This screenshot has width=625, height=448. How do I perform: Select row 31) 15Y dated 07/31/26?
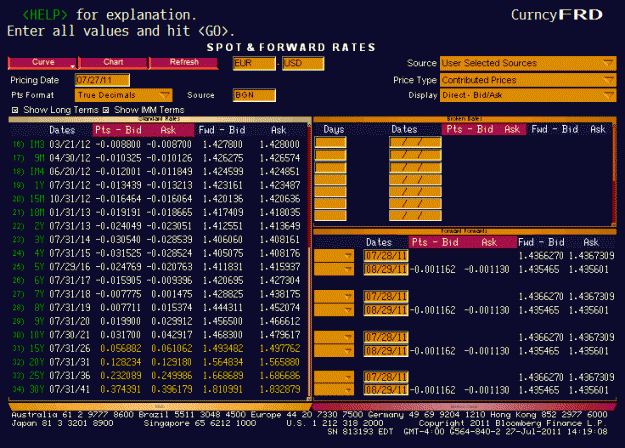tap(158, 348)
